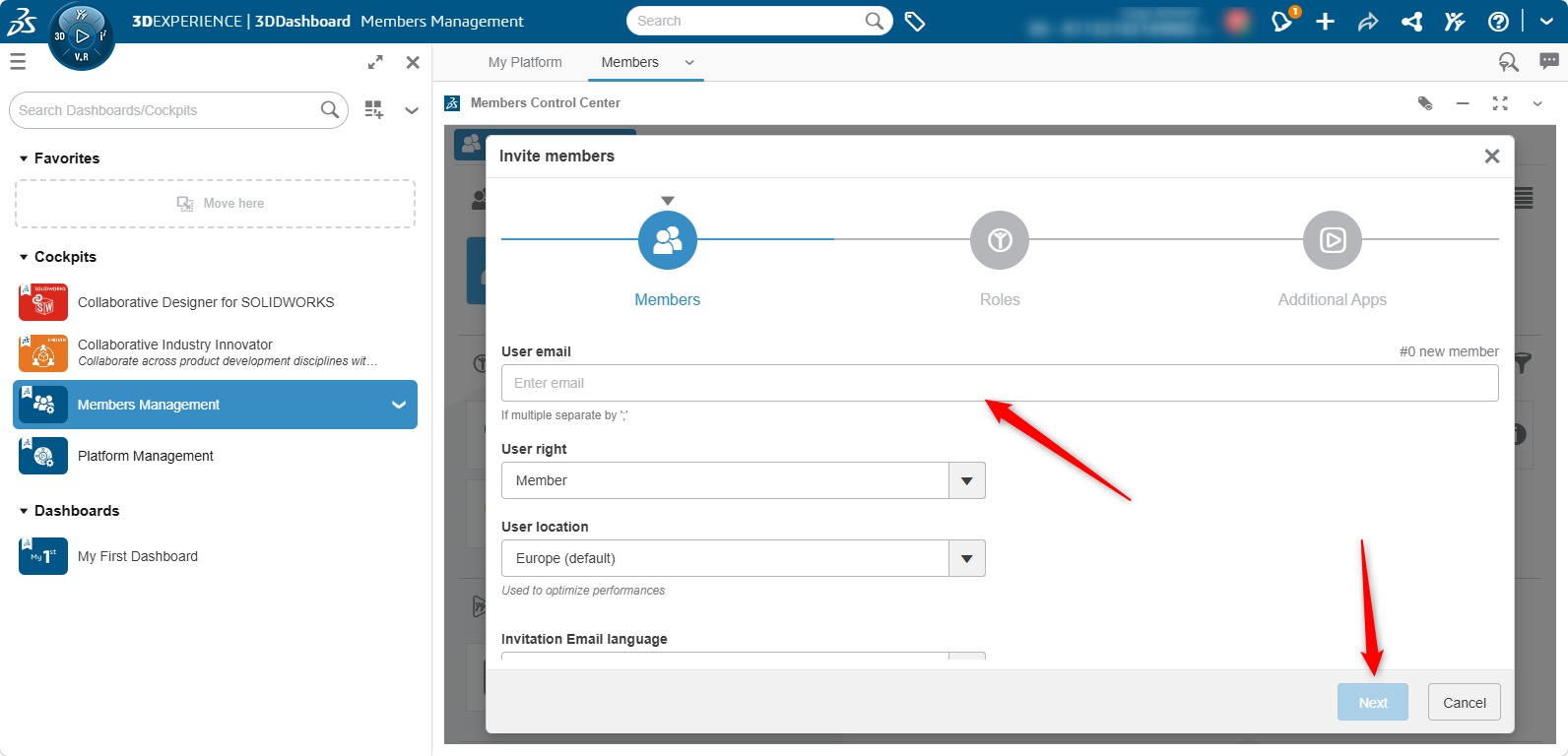Open Collaborative Industry Innovator cockpit
Screen dimensions: 1568x756
tap(215, 352)
